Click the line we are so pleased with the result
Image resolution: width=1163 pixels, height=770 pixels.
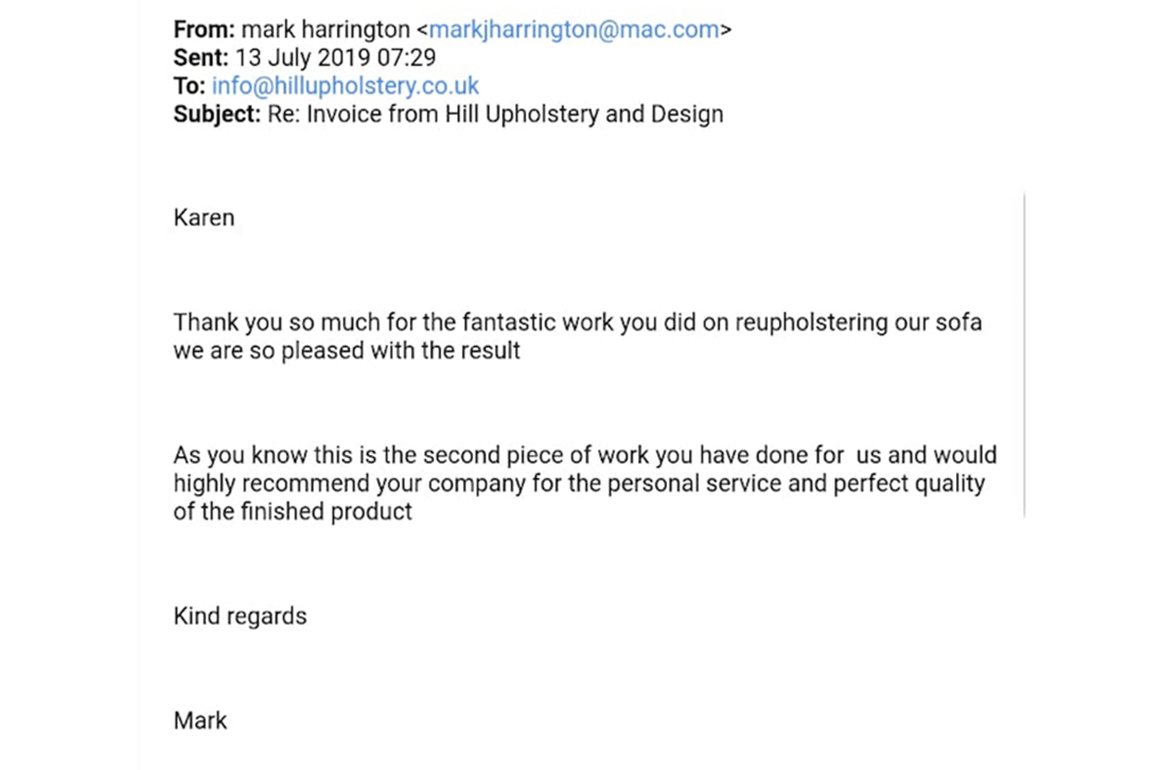(347, 350)
